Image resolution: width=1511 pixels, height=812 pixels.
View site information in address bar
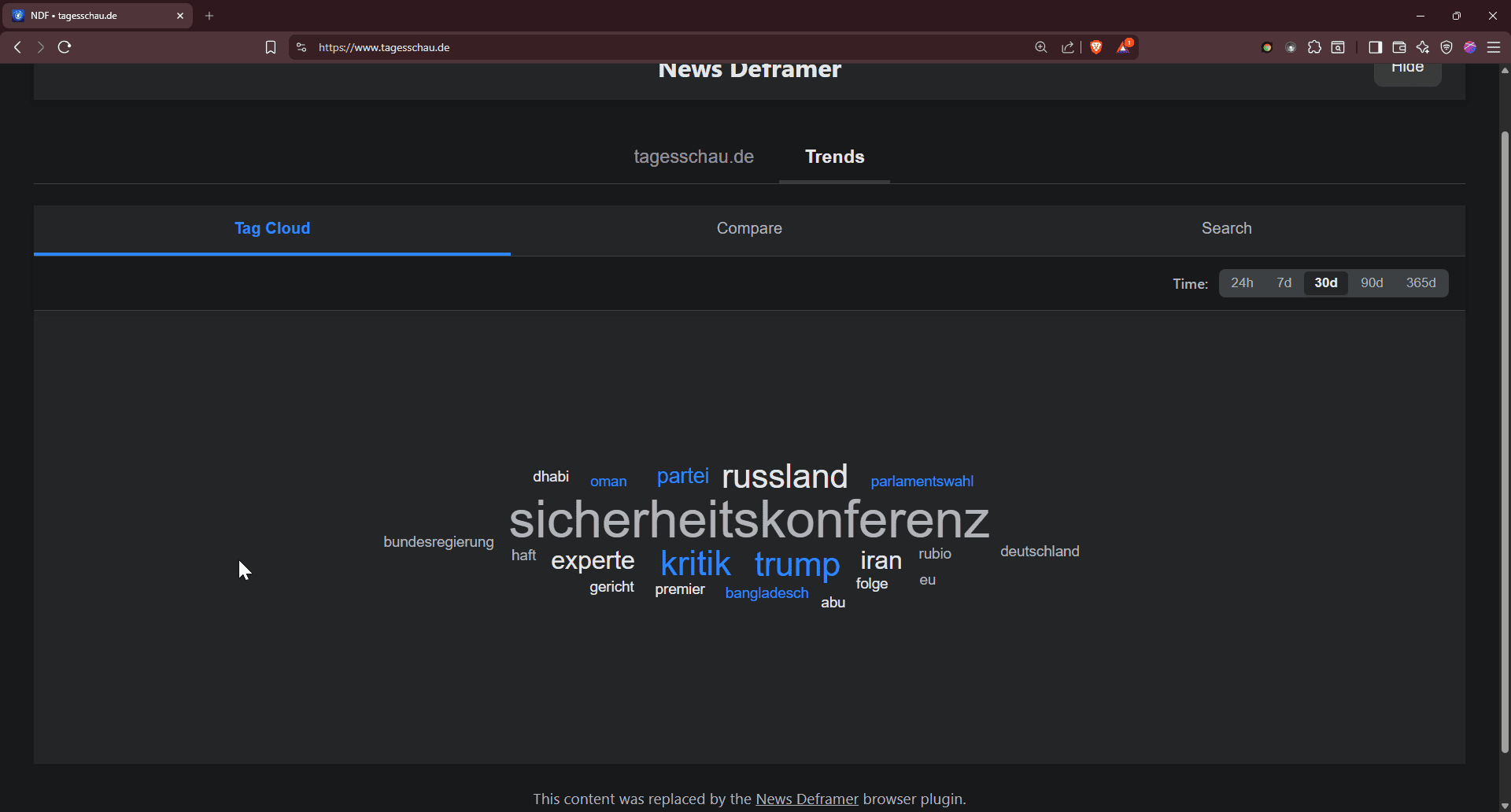point(301,47)
